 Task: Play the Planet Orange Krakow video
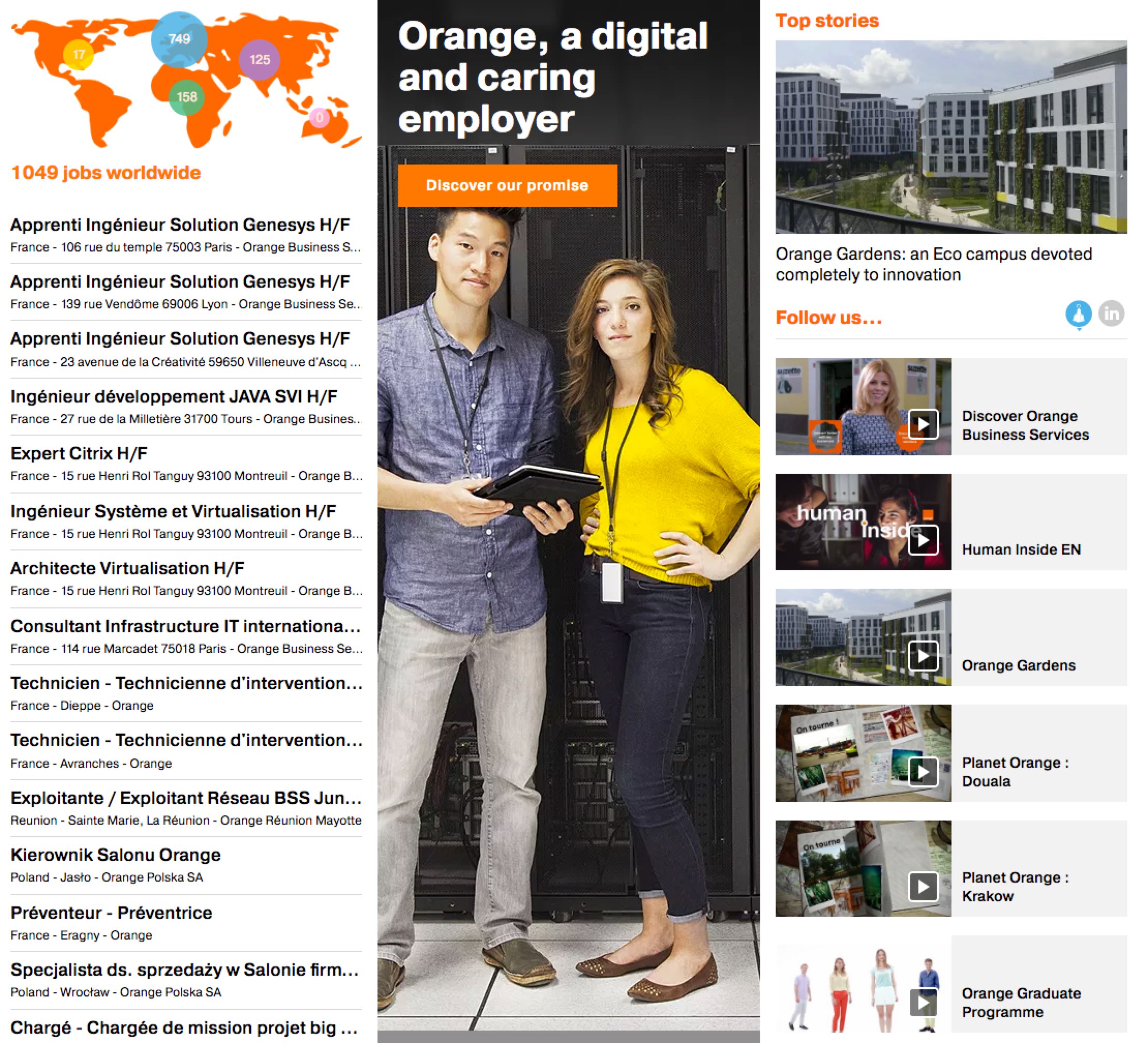923,887
